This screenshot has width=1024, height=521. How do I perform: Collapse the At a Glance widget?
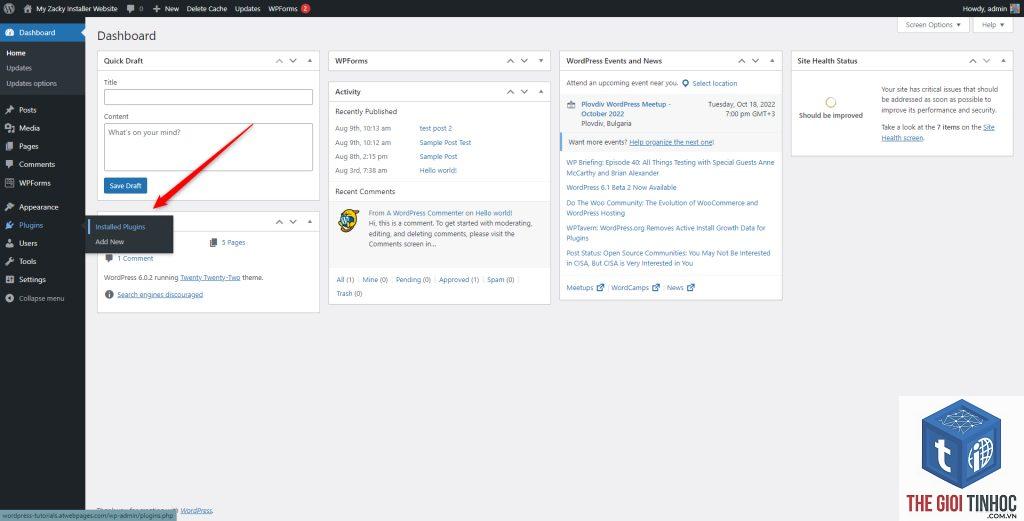[x=310, y=222]
